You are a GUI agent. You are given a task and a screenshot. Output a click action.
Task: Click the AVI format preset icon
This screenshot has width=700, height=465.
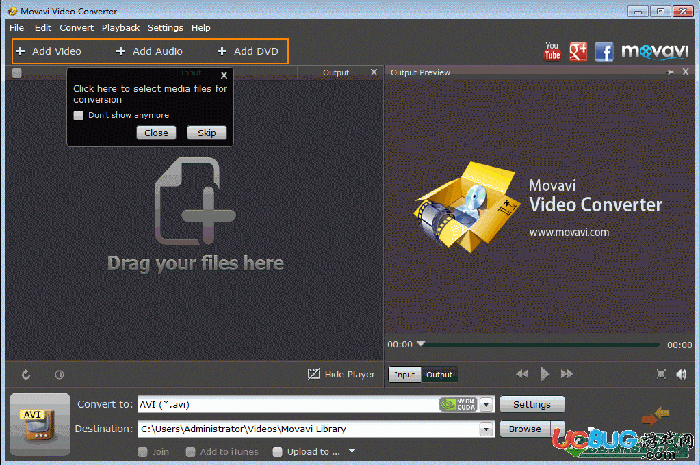click(40, 424)
